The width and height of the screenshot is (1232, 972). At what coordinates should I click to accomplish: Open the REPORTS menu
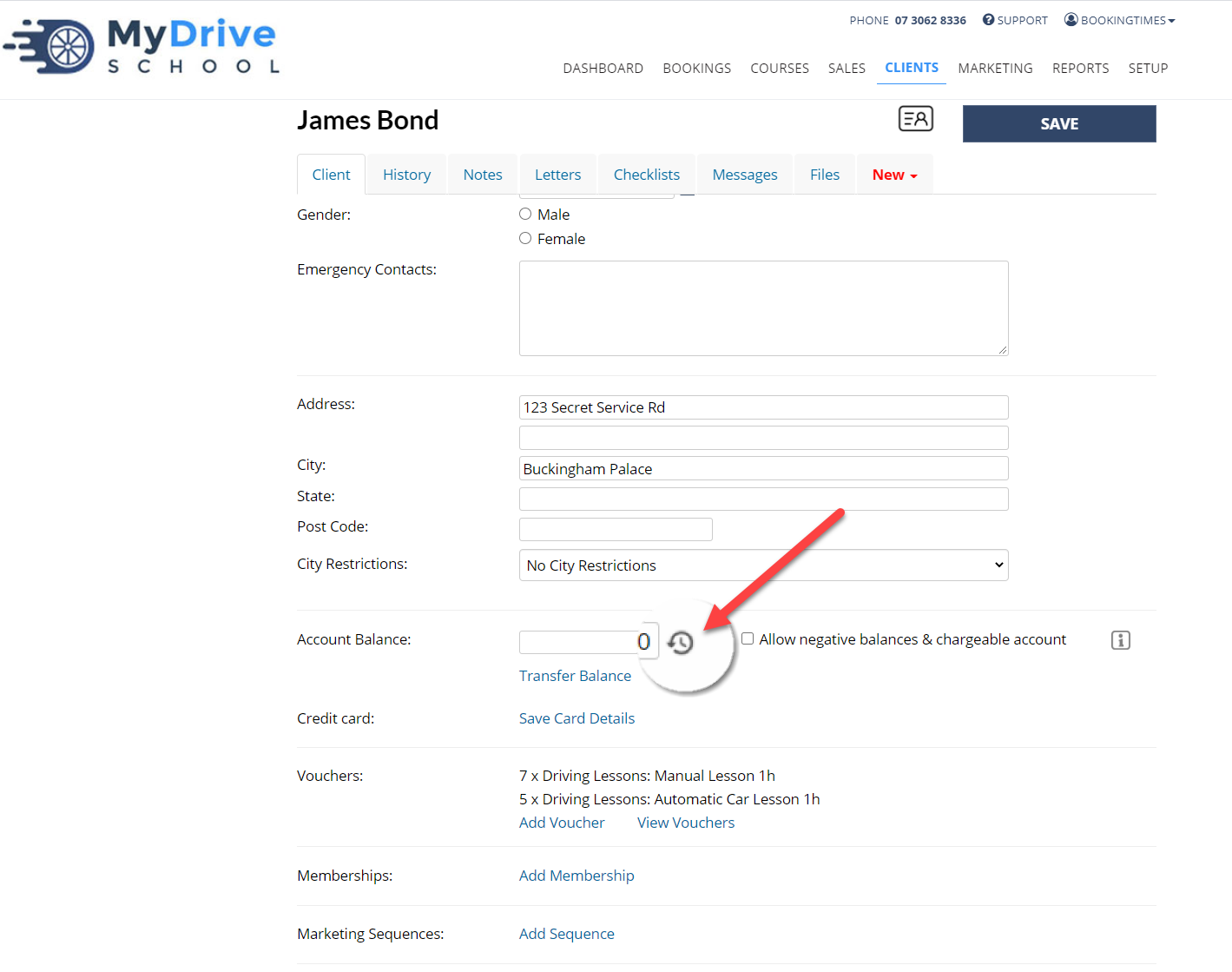(1081, 68)
